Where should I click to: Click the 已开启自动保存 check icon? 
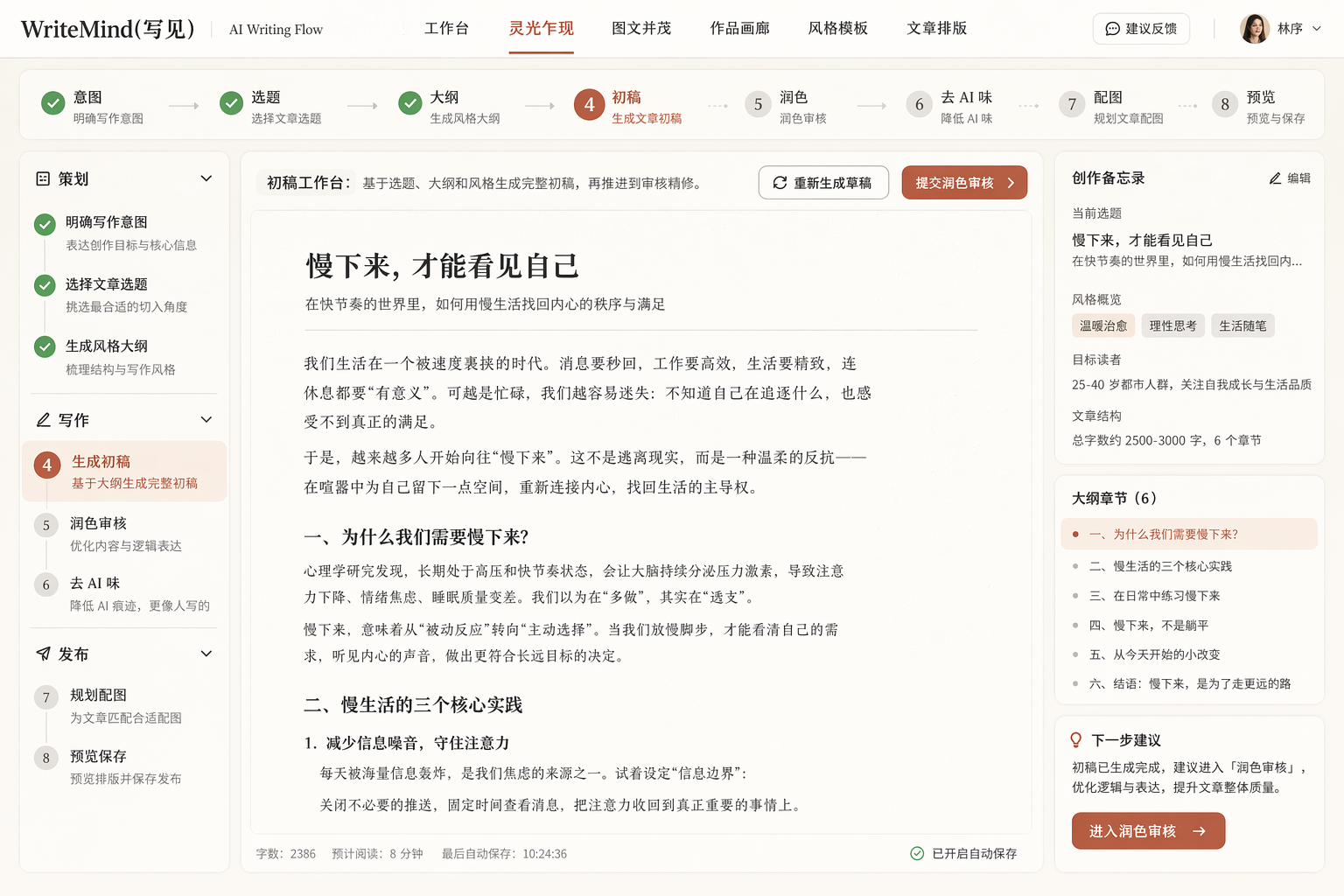click(x=917, y=853)
